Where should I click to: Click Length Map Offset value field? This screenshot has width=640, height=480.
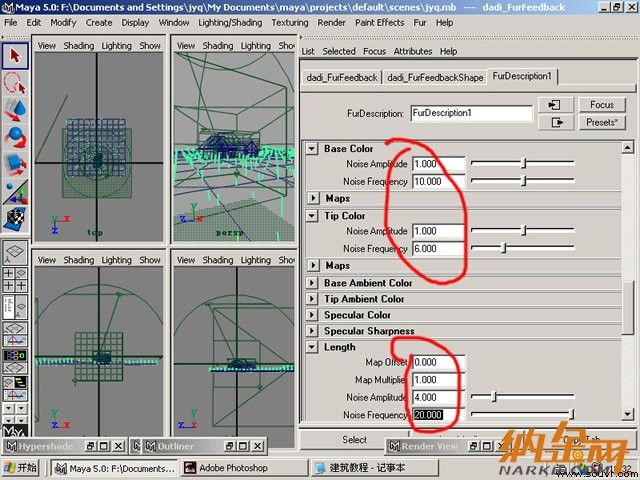click(x=438, y=362)
